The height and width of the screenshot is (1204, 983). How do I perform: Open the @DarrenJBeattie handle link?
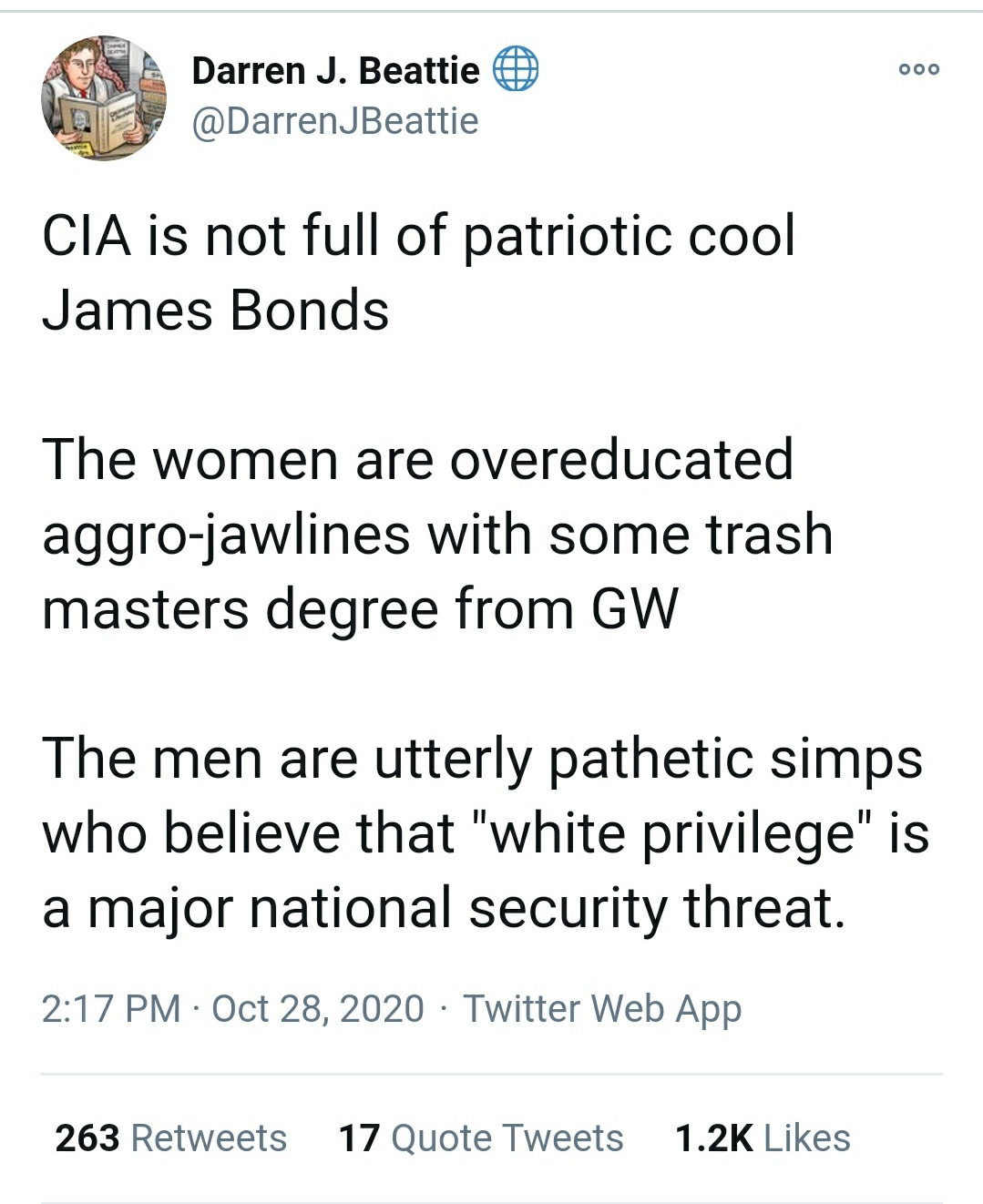click(334, 120)
